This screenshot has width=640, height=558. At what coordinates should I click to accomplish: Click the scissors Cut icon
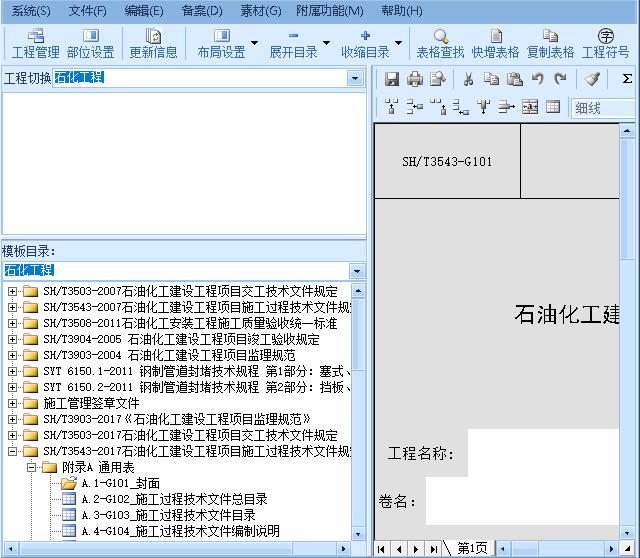click(x=467, y=79)
